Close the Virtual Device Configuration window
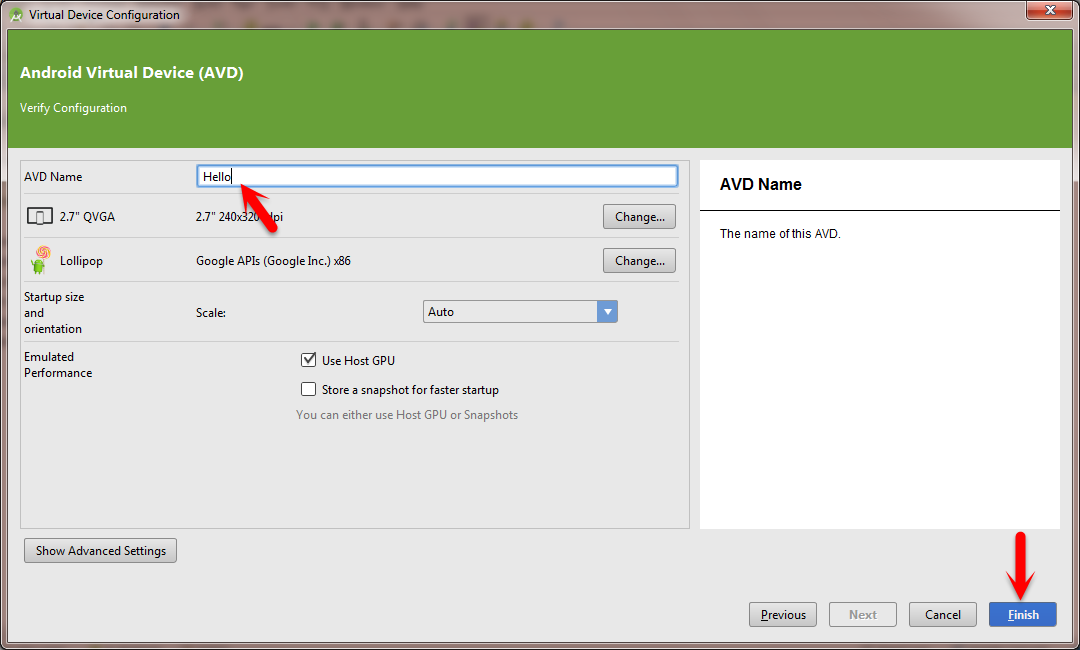The image size is (1080, 650). (x=1049, y=10)
